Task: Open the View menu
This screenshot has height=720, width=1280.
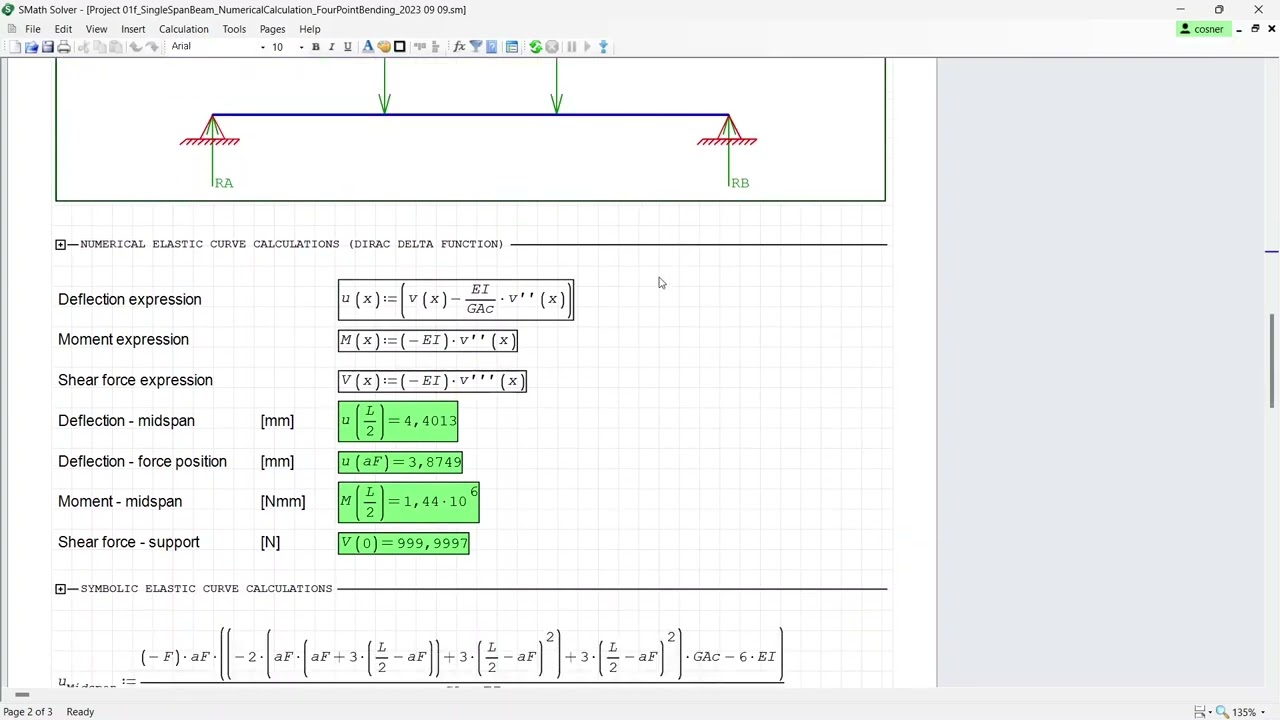Action: (x=96, y=29)
